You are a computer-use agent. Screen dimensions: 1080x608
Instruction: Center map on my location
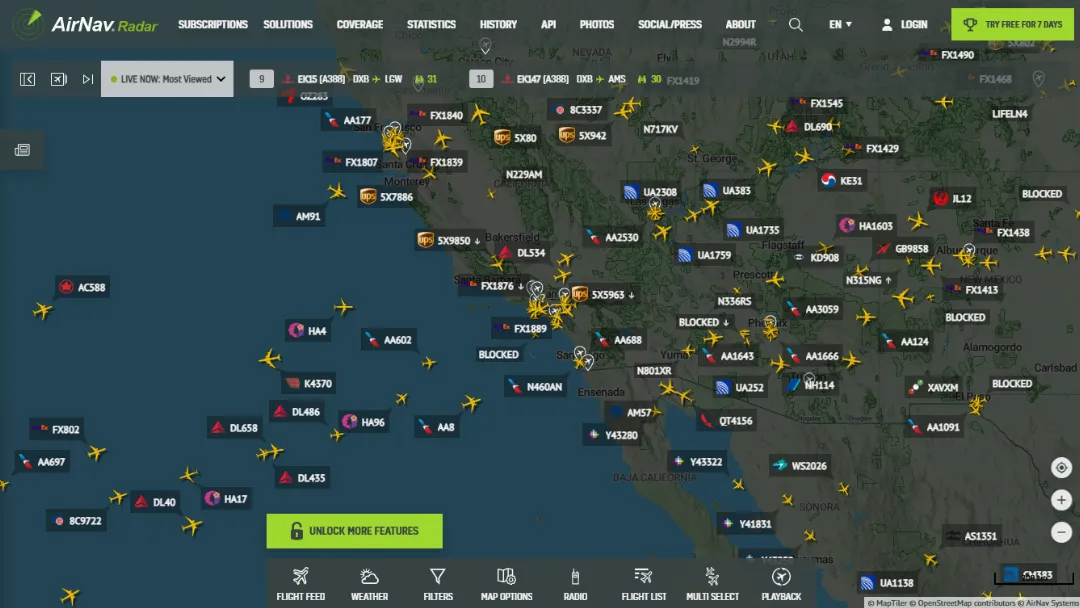(1061, 468)
